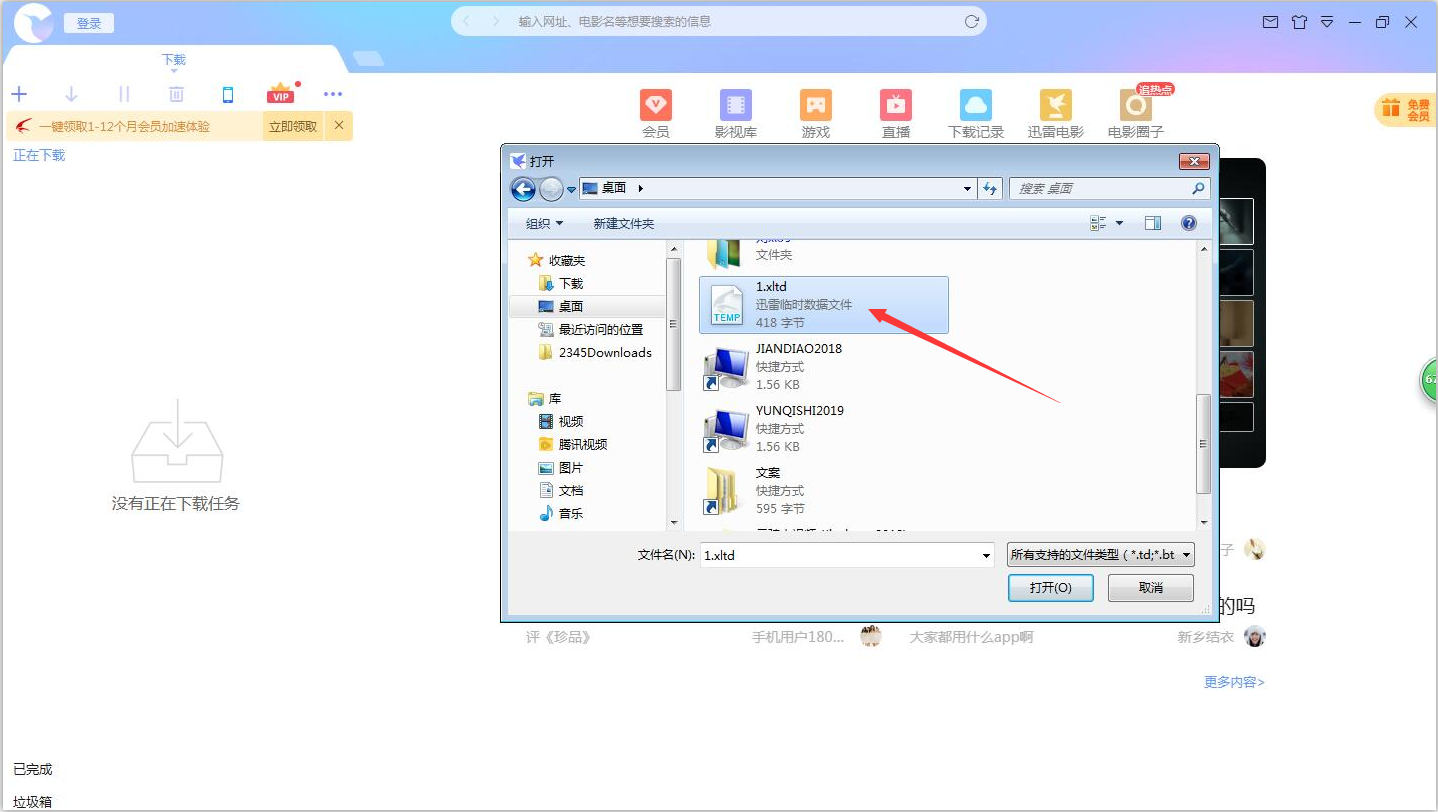Viewport: 1438px width, 812px height.
Task: Click the pause download icon
Action: (x=124, y=94)
